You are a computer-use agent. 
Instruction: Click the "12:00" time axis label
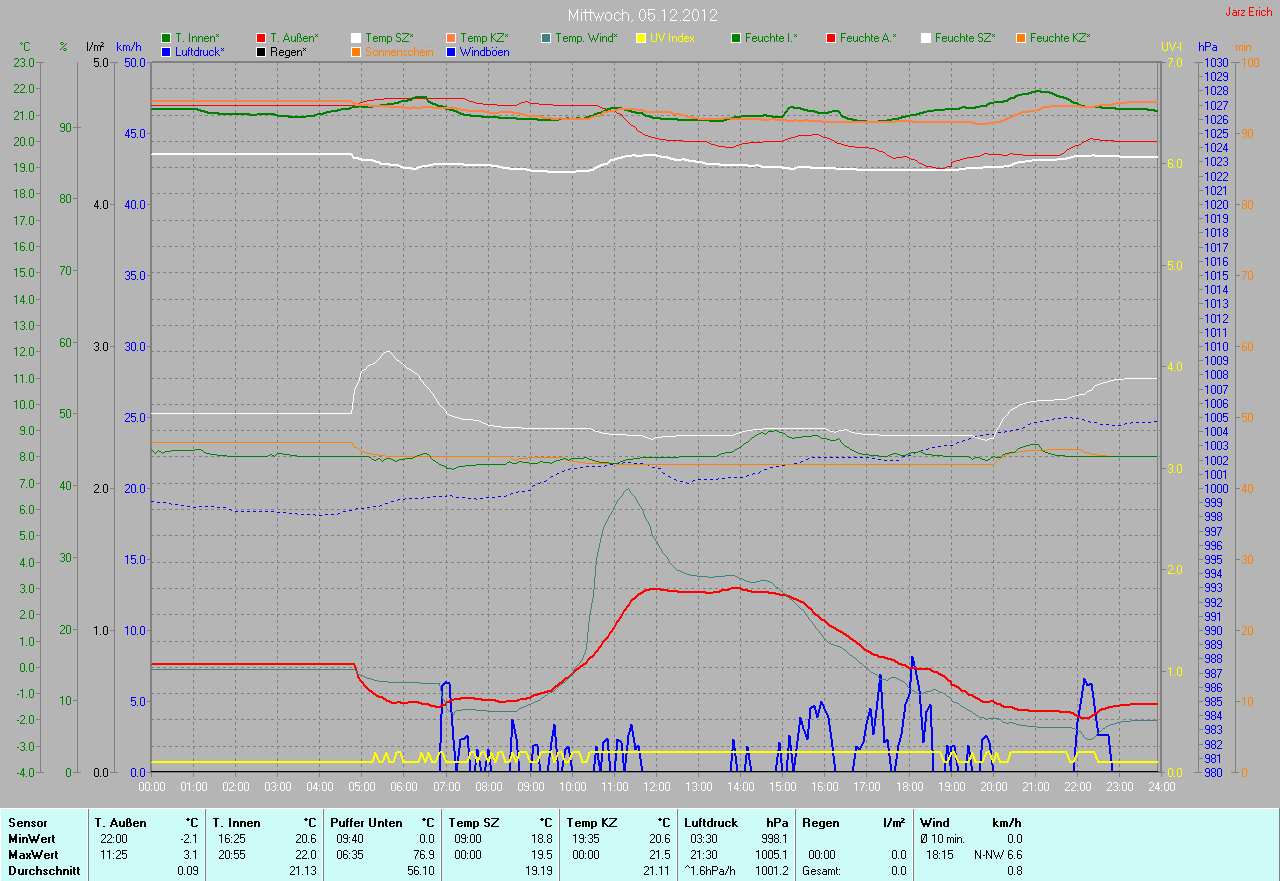[x=657, y=787]
